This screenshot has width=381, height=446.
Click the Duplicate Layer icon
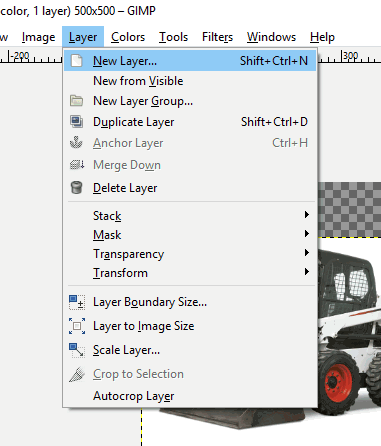tap(77, 122)
